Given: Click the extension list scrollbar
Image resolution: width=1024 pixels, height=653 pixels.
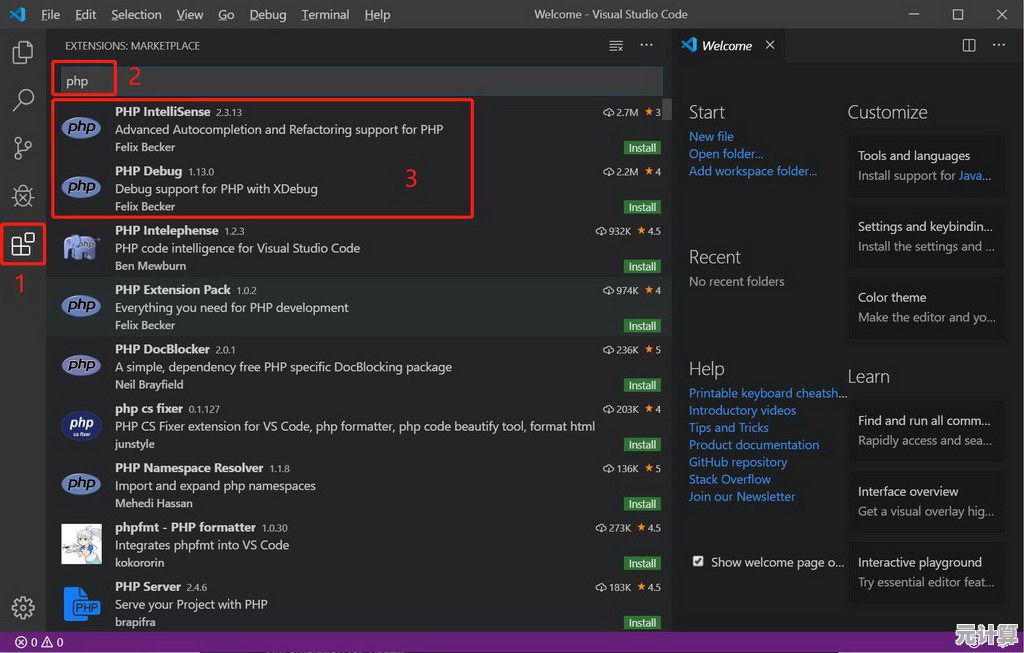Looking at the screenshot, I should [x=666, y=111].
